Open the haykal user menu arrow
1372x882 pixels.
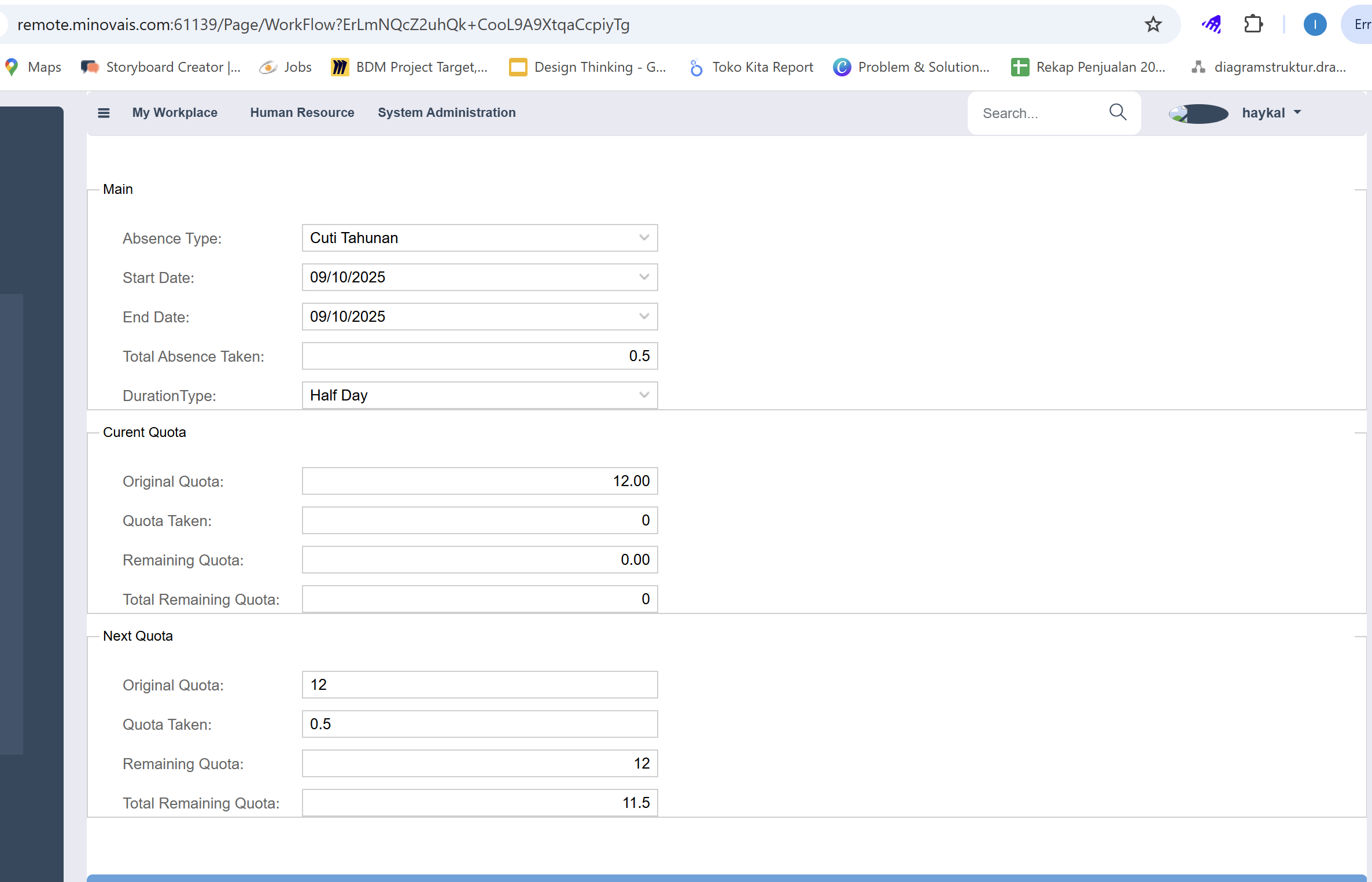point(1297,112)
